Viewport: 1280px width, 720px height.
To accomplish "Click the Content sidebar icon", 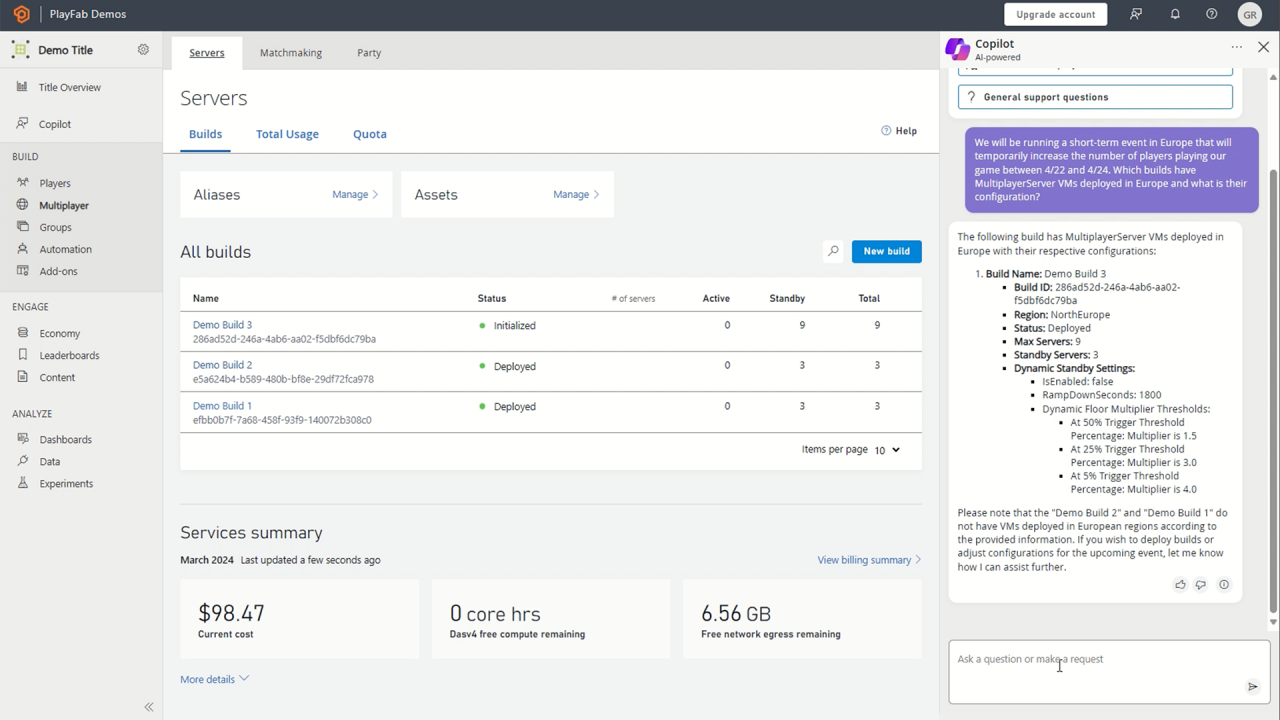I will tap(22, 377).
